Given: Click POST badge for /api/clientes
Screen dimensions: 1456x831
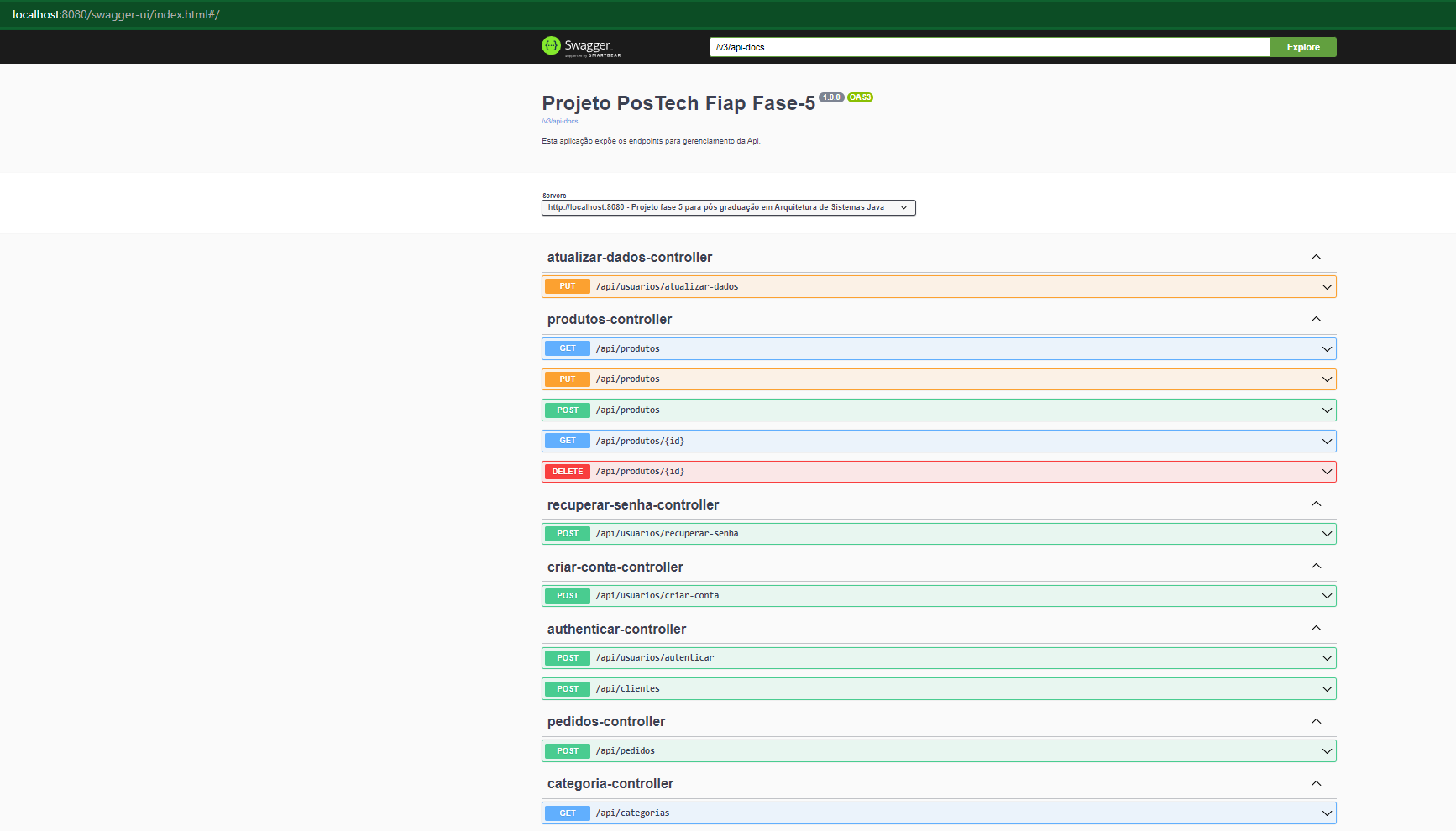Looking at the screenshot, I should 568,689.
